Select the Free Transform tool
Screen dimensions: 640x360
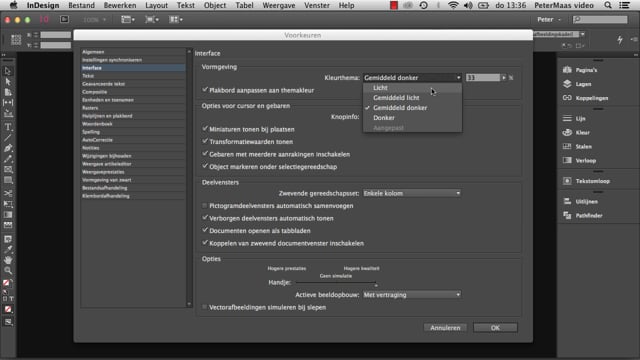8,204
